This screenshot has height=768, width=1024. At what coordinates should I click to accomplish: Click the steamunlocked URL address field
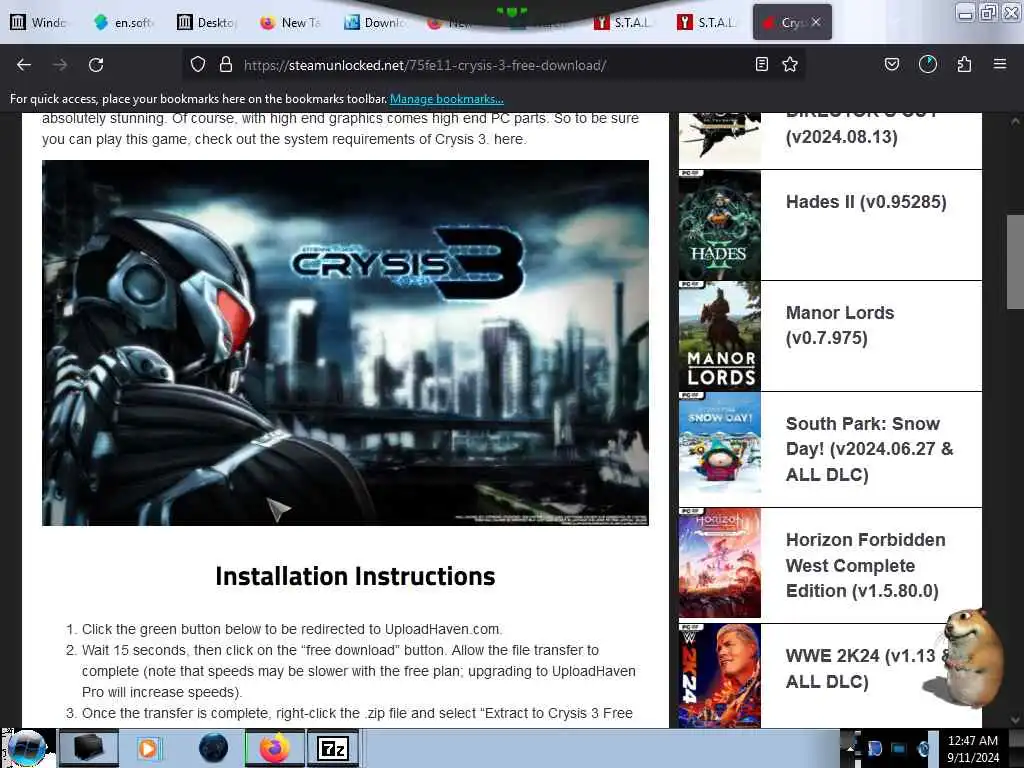(424, 65)
